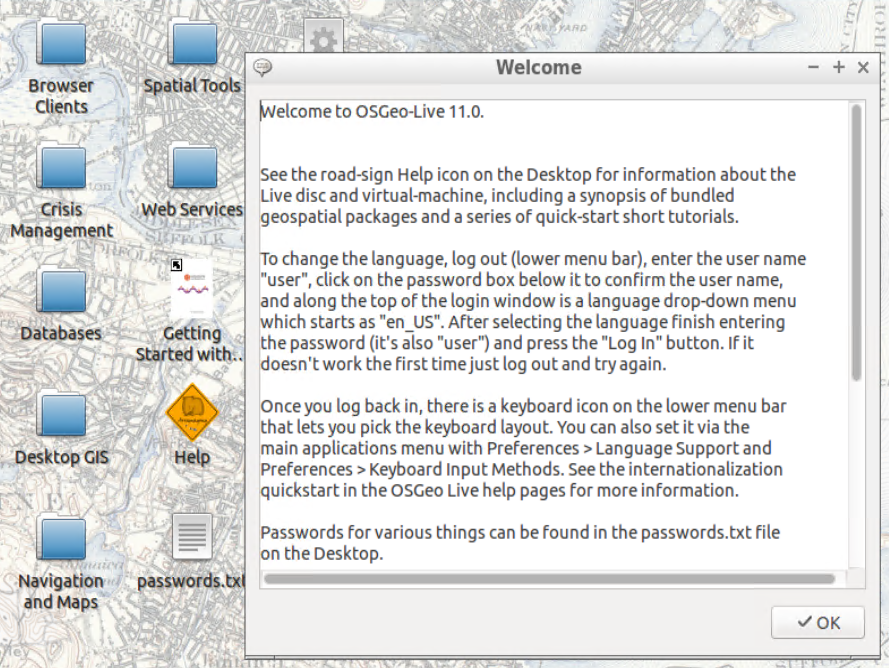Open the Getting Started document shortcut
889x668 pixels.
pos(192,289)
